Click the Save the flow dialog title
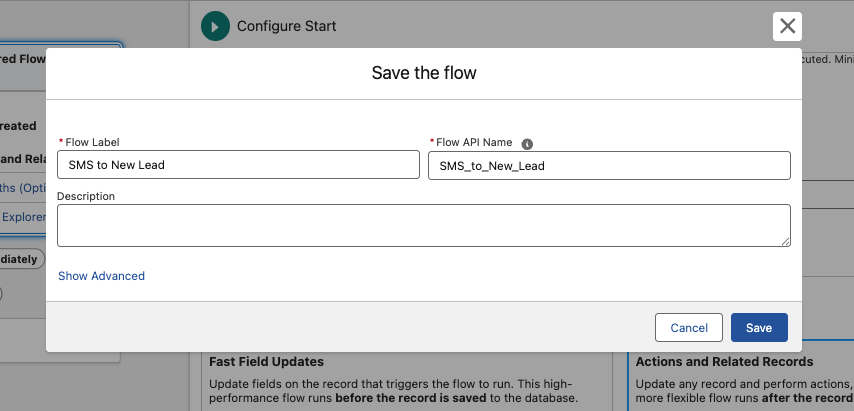854x411 pixels. pyautogui.click(x=424, y=73)
